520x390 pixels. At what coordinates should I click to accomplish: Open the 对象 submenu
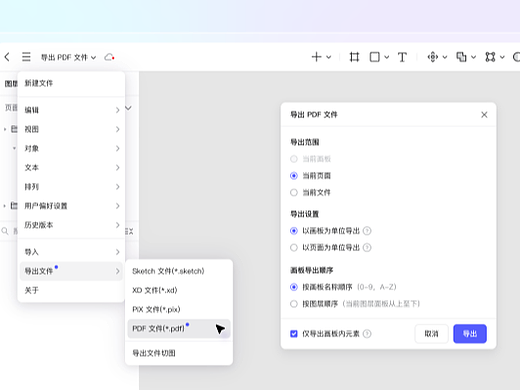[71, 148]
